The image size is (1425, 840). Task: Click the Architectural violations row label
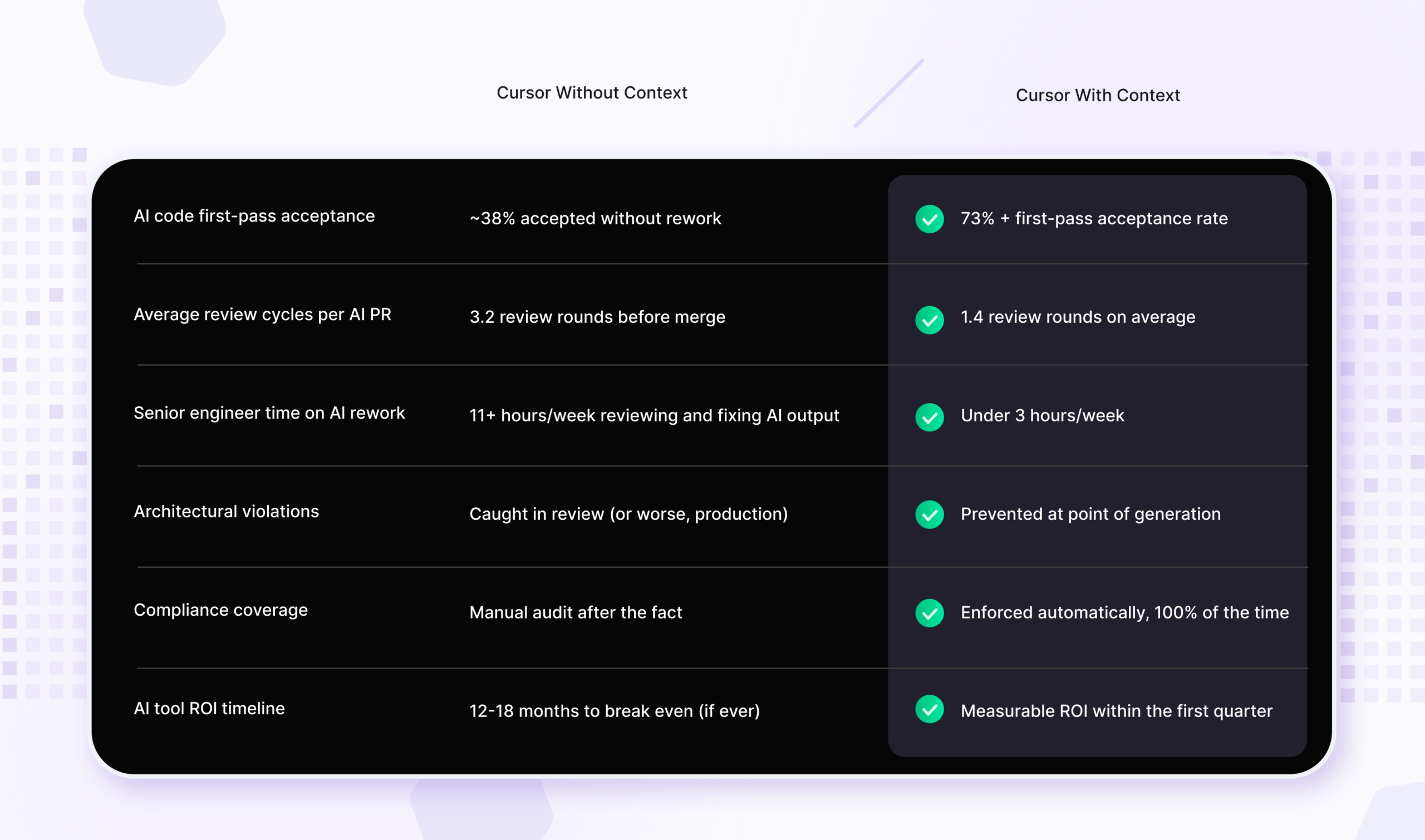(226, 512)
